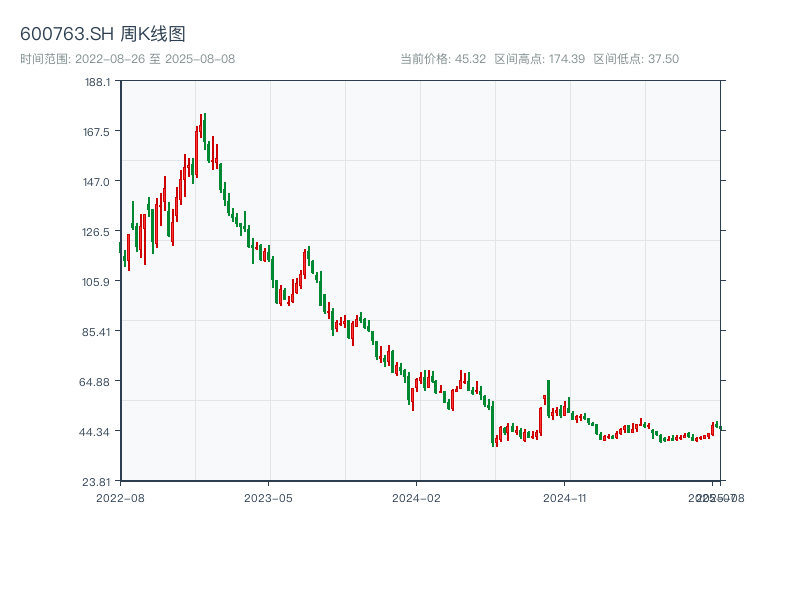Click the 2023-05 date axis label
This screenshot has width=800, height=600.
tap(268, 497)
